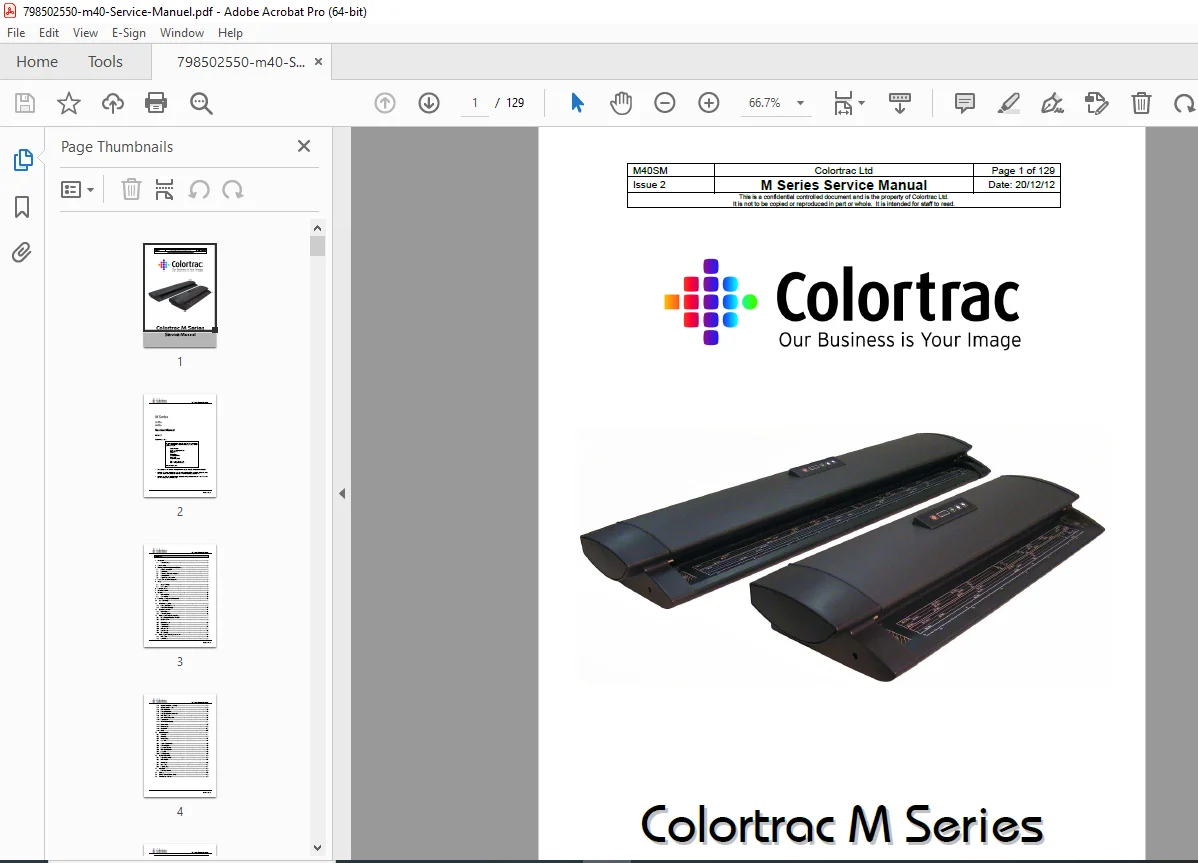This screenshot has height=863, width=1198.
Task: Open the Window menu
Action: [182, 33]
